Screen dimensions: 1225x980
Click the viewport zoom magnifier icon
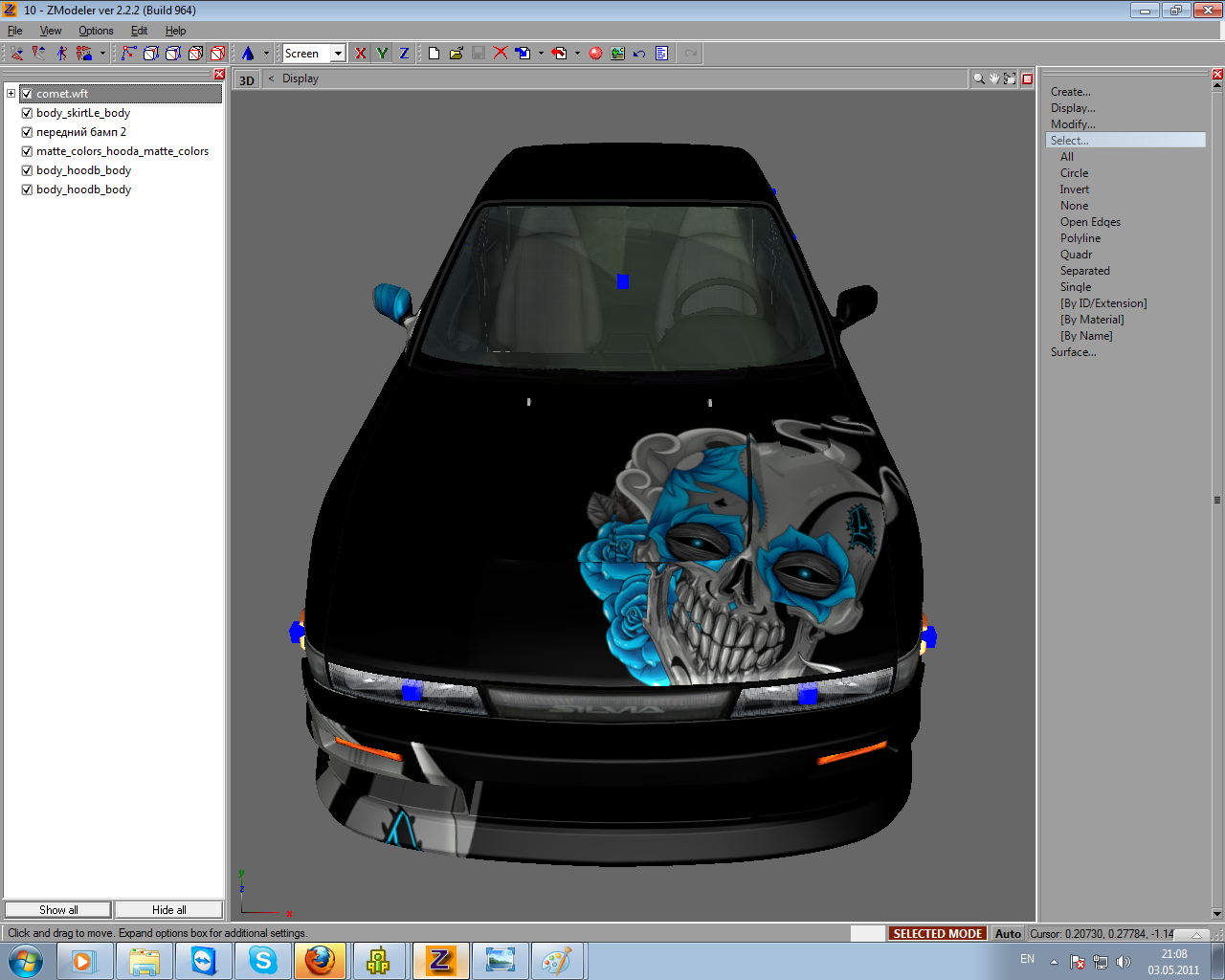coord(979,78)
